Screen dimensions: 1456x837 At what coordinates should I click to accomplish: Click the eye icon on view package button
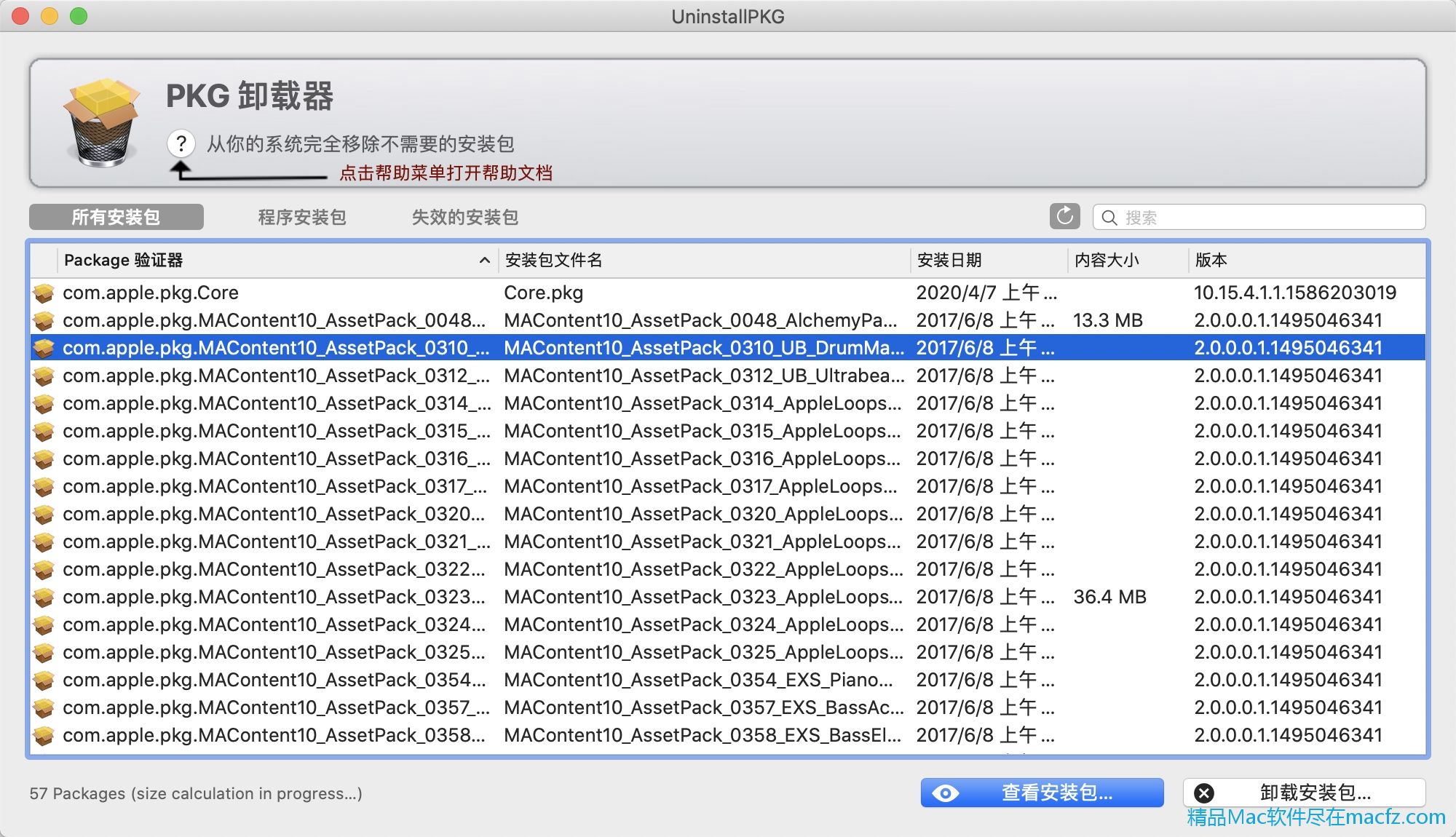tap(945, 793)
